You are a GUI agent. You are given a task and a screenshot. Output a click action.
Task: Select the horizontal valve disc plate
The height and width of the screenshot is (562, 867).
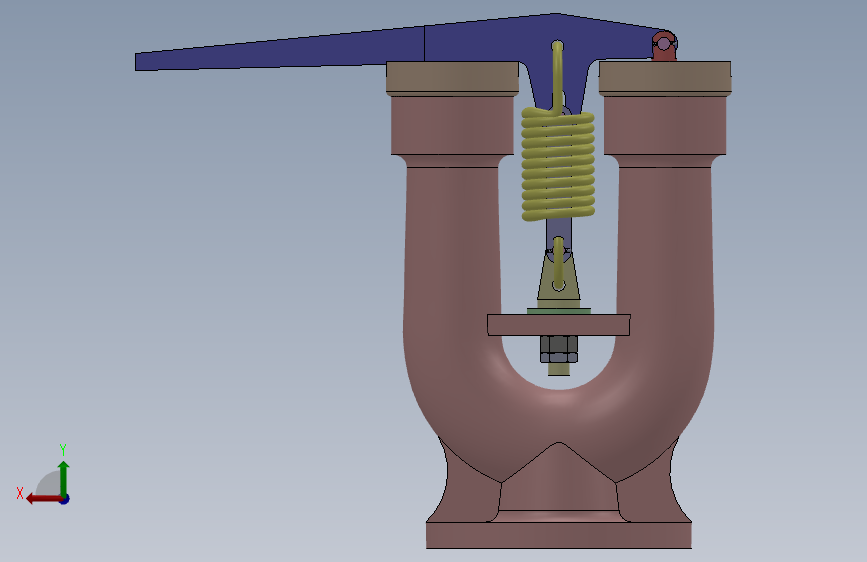click(x=558, y=325)
